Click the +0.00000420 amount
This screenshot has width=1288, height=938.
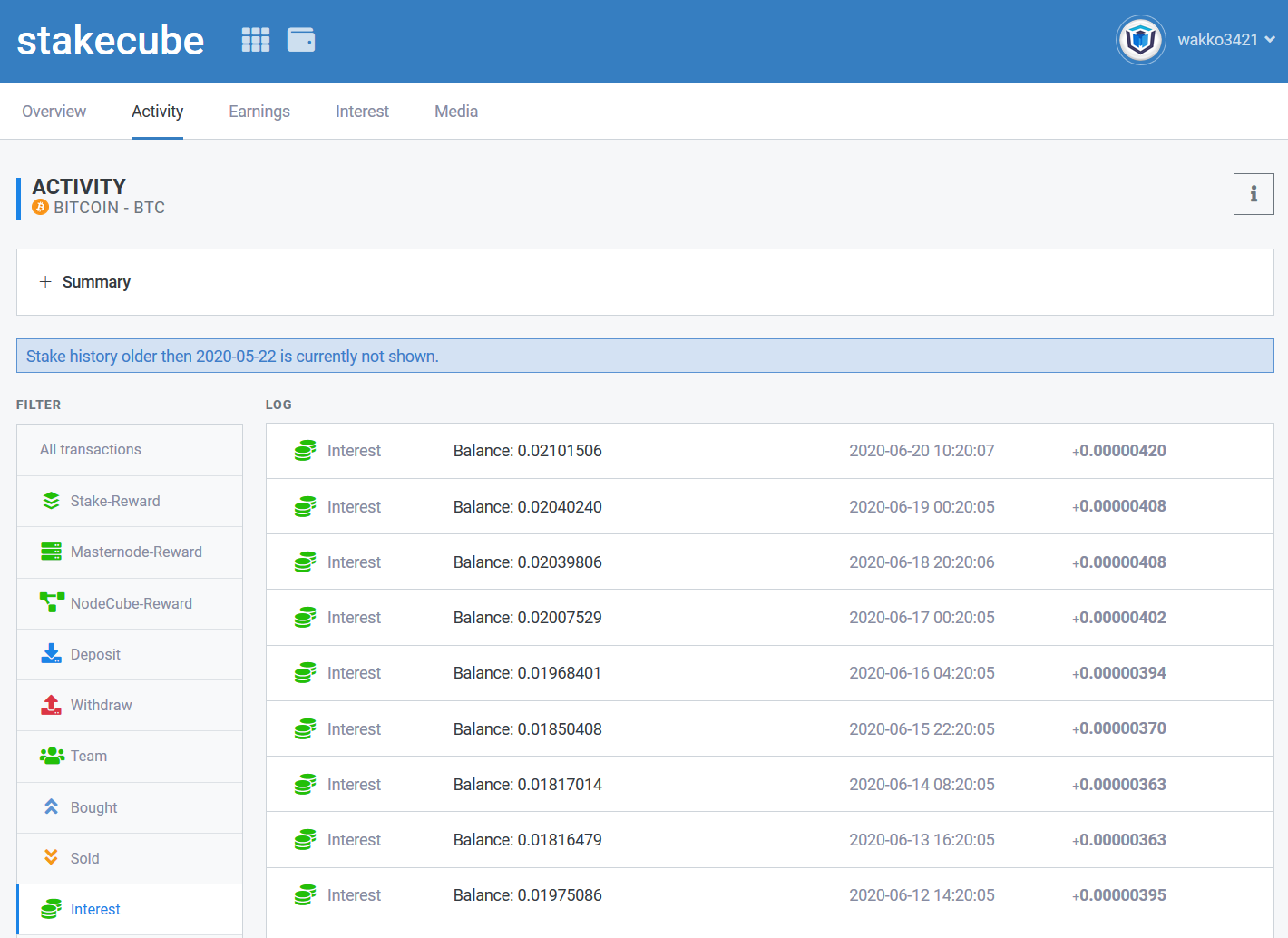(x=1119, y=451)
